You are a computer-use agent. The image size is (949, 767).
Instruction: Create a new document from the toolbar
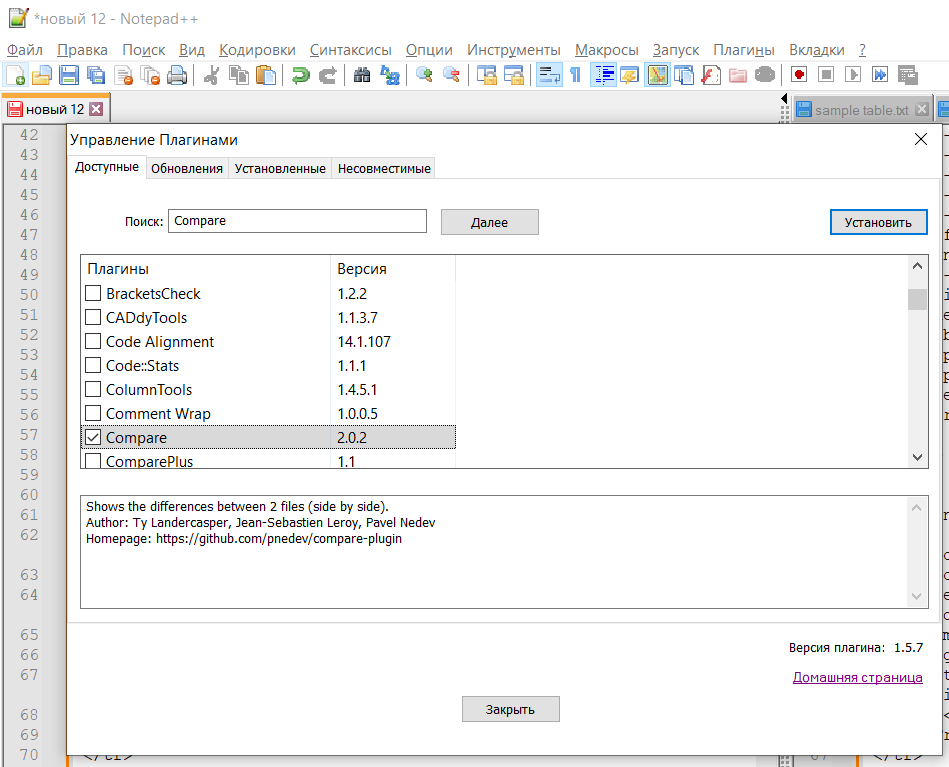tap(15, 75)
